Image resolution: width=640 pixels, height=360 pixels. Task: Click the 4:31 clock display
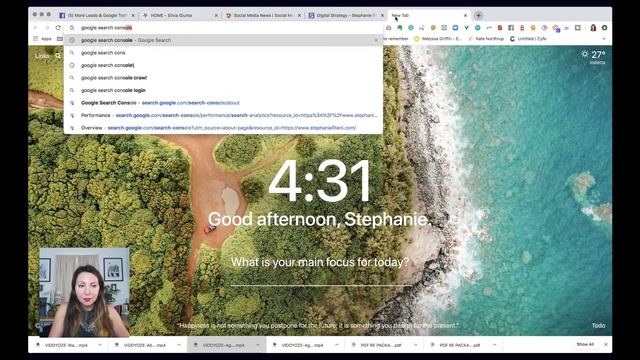coord(320,181)
